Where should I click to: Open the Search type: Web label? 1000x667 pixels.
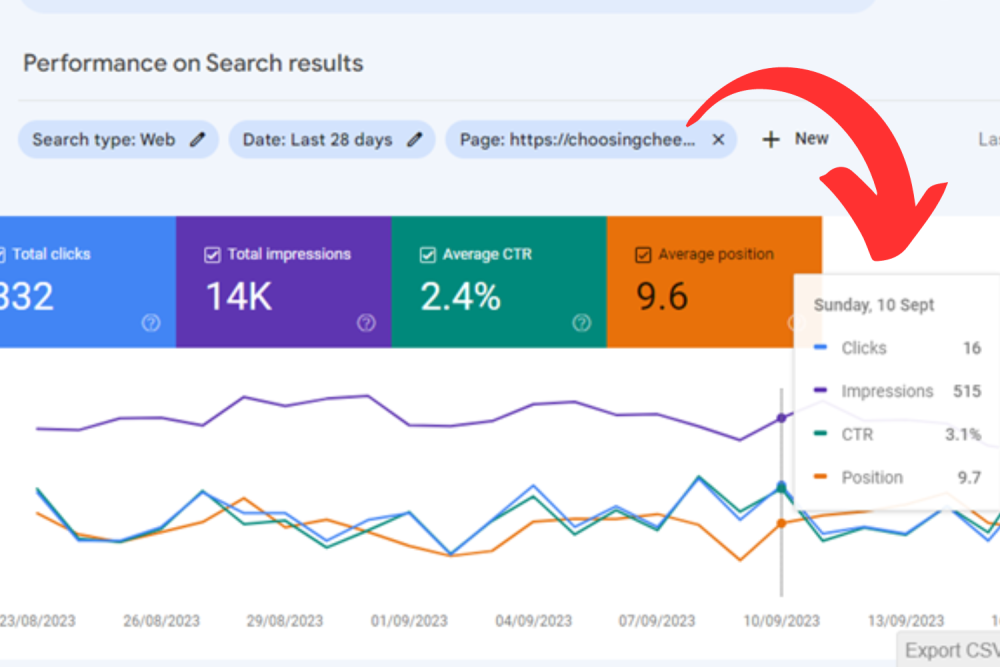103,140
